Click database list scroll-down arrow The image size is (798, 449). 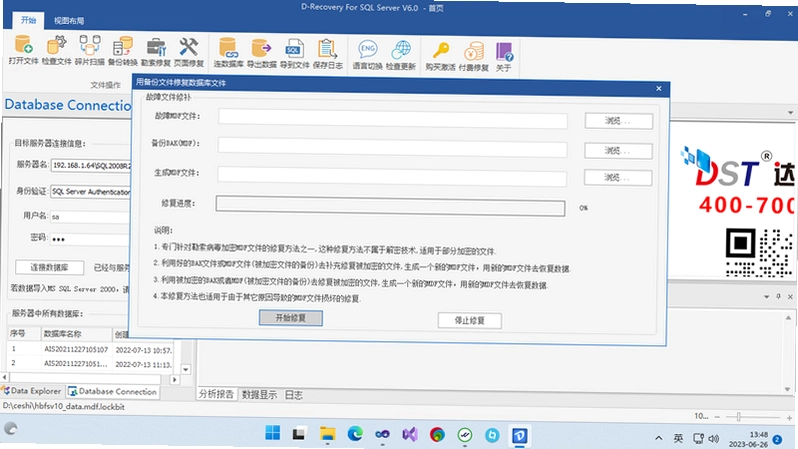(186, 370)
